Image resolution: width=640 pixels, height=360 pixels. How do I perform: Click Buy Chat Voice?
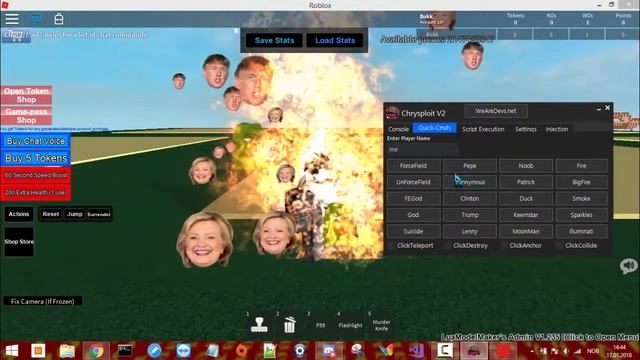[36, 141]
